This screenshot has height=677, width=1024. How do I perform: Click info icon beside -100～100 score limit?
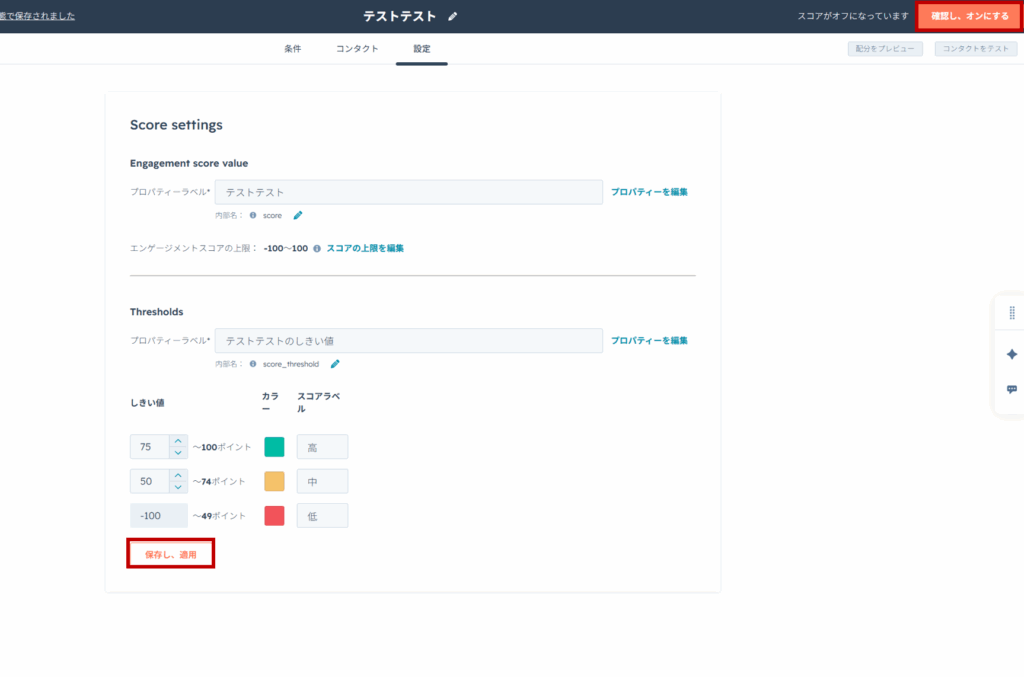click(x=317, y=249)
